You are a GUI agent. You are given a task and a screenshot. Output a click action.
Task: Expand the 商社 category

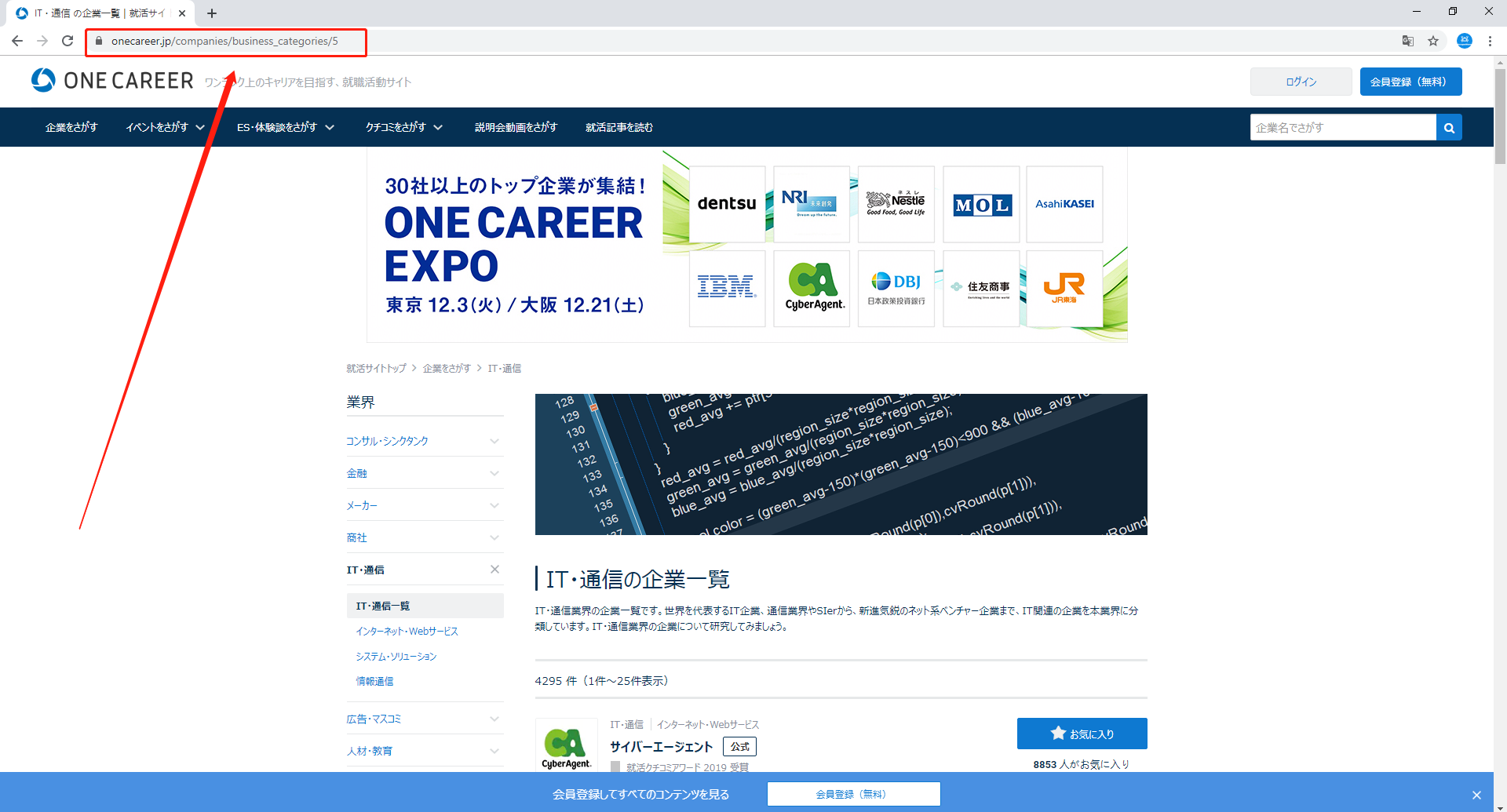(x=424, y=537)
